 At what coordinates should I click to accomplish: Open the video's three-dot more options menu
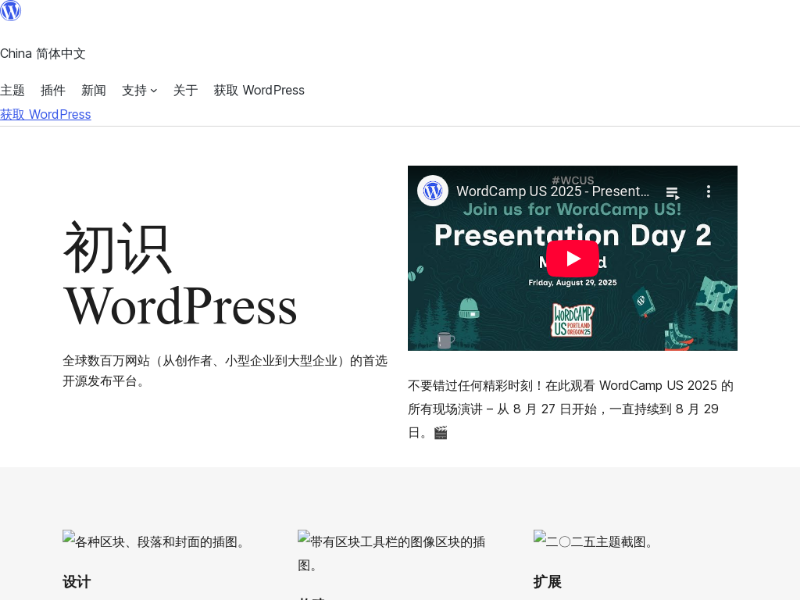tap(708, 191)
